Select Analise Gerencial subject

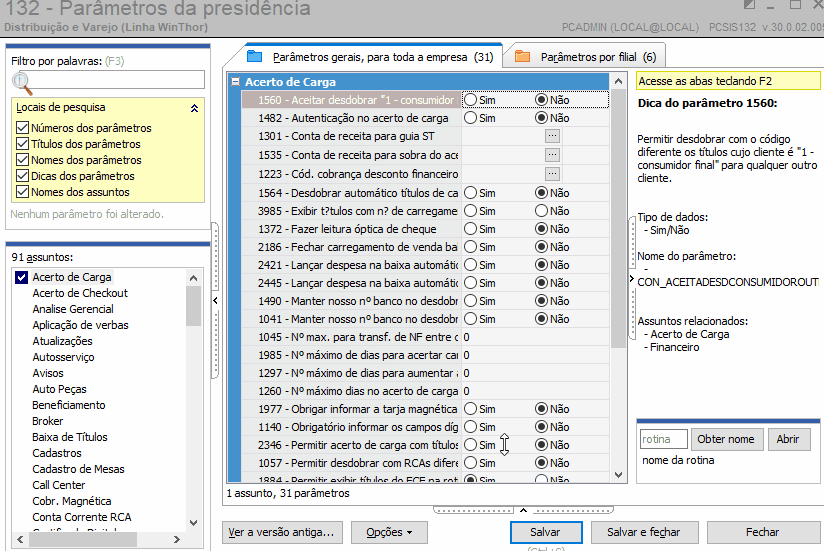coord(73,309)
